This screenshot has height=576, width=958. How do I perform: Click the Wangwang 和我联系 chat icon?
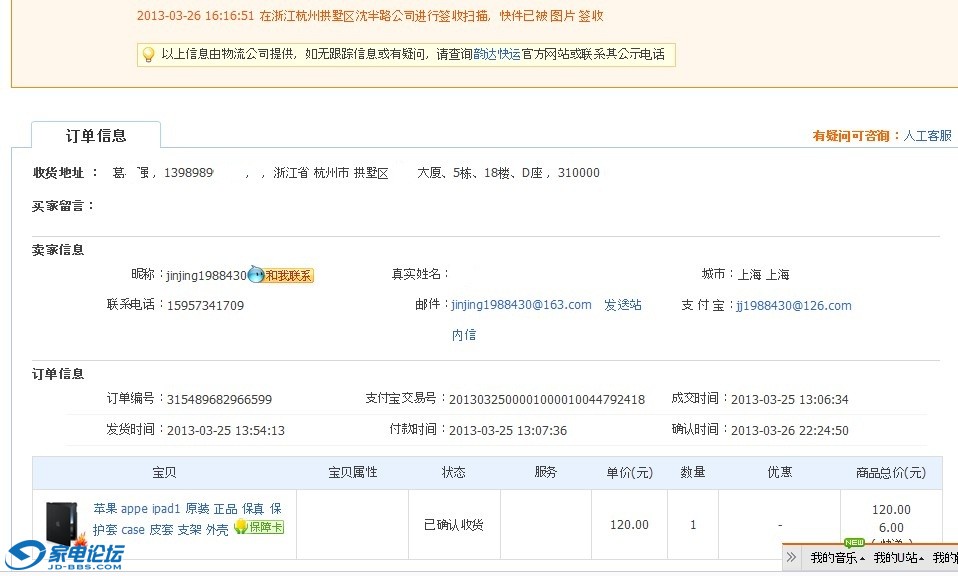click(280, 275)
